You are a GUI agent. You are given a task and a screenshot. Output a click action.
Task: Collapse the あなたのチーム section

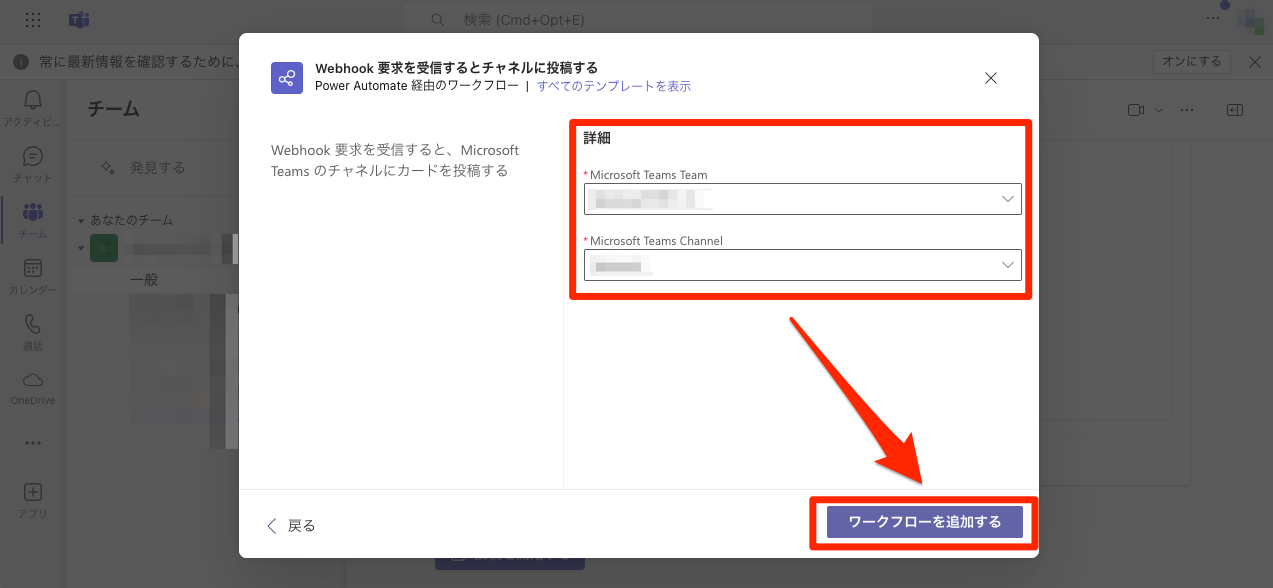tap(82, 220)
